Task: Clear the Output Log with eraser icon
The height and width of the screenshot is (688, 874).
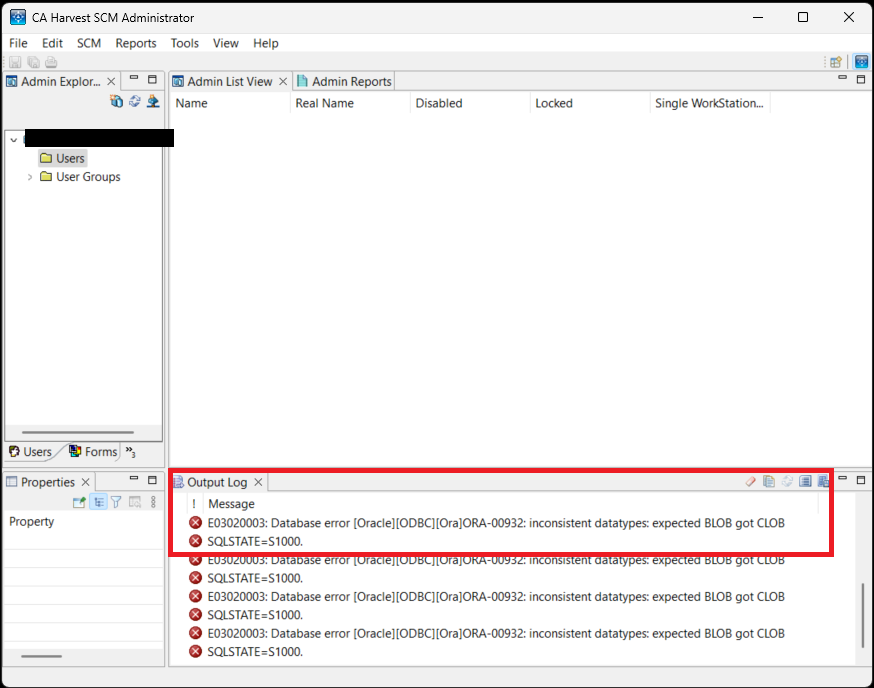Action: [751, 482]
